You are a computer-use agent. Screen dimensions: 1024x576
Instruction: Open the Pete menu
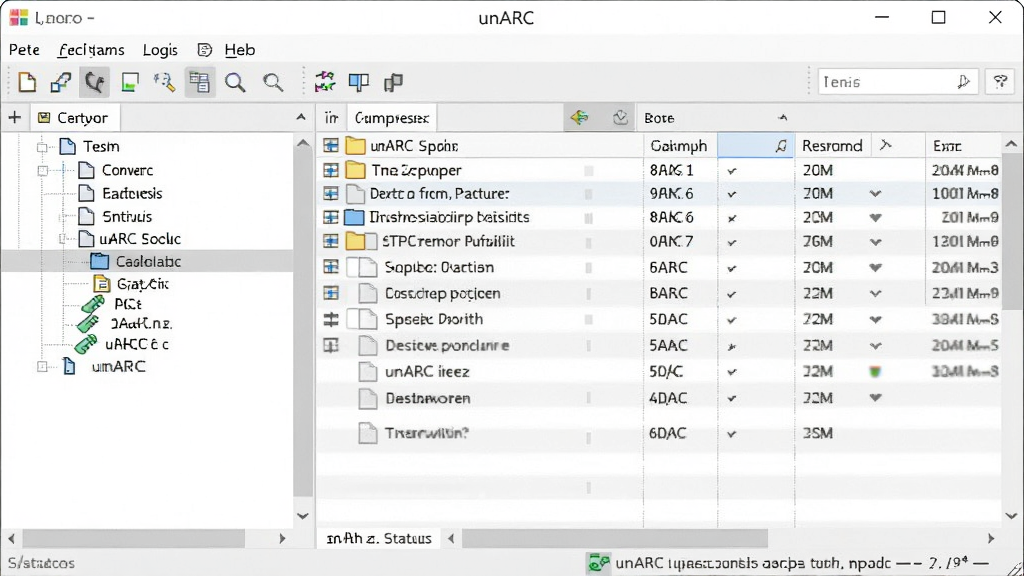[x=24, y=50]
